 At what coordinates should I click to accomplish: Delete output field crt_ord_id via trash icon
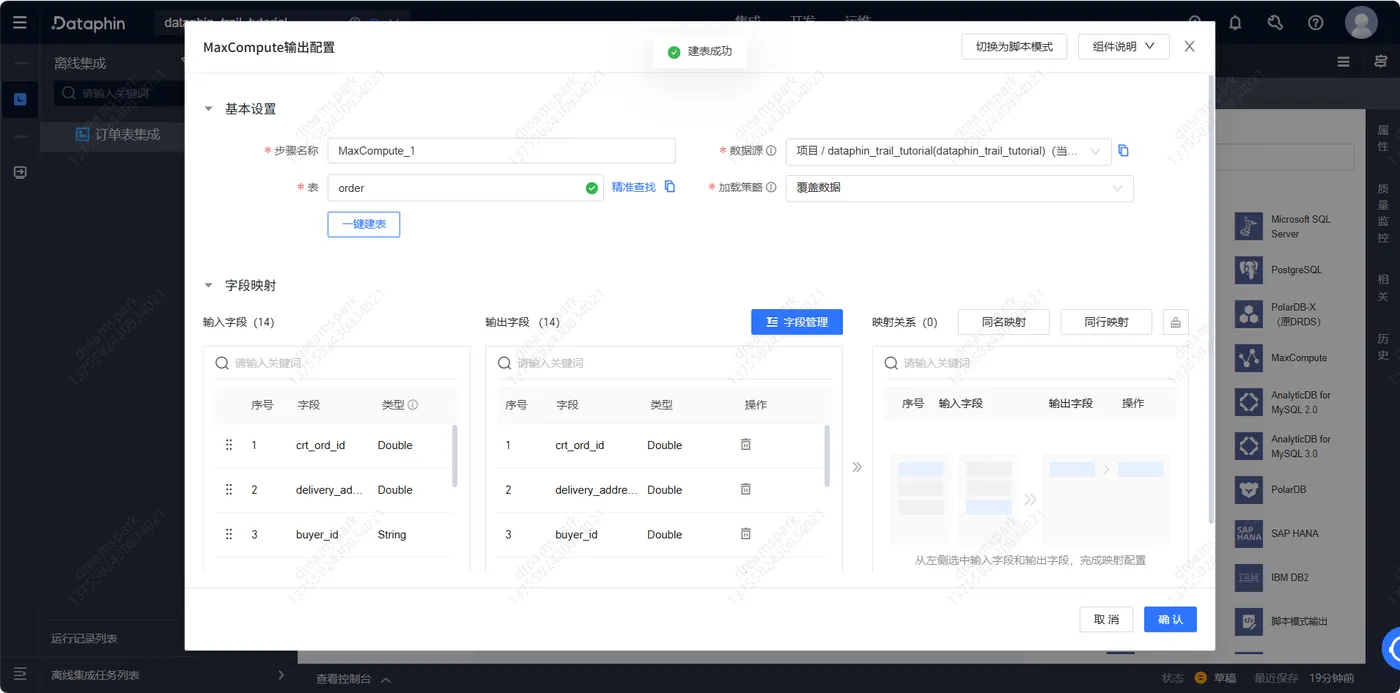[x=746, y=445]
